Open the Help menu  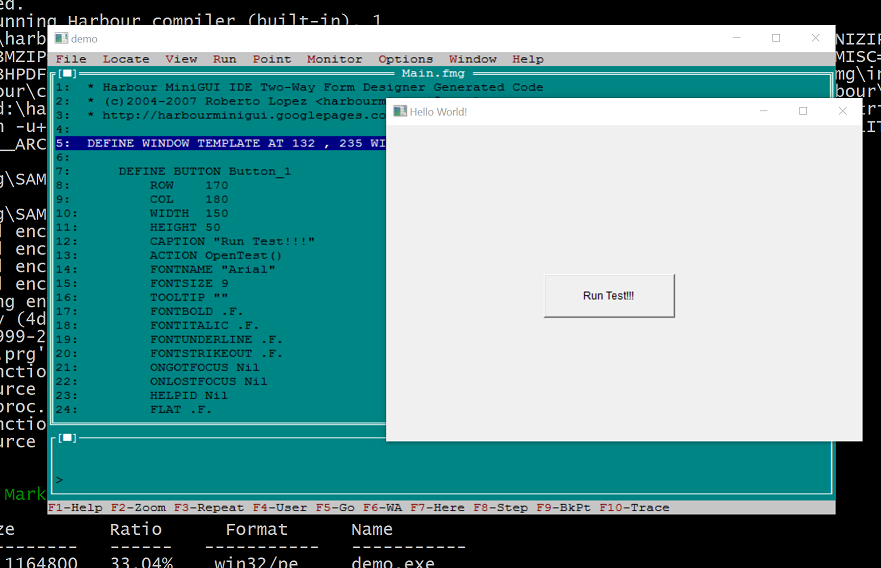pos(528,59)
